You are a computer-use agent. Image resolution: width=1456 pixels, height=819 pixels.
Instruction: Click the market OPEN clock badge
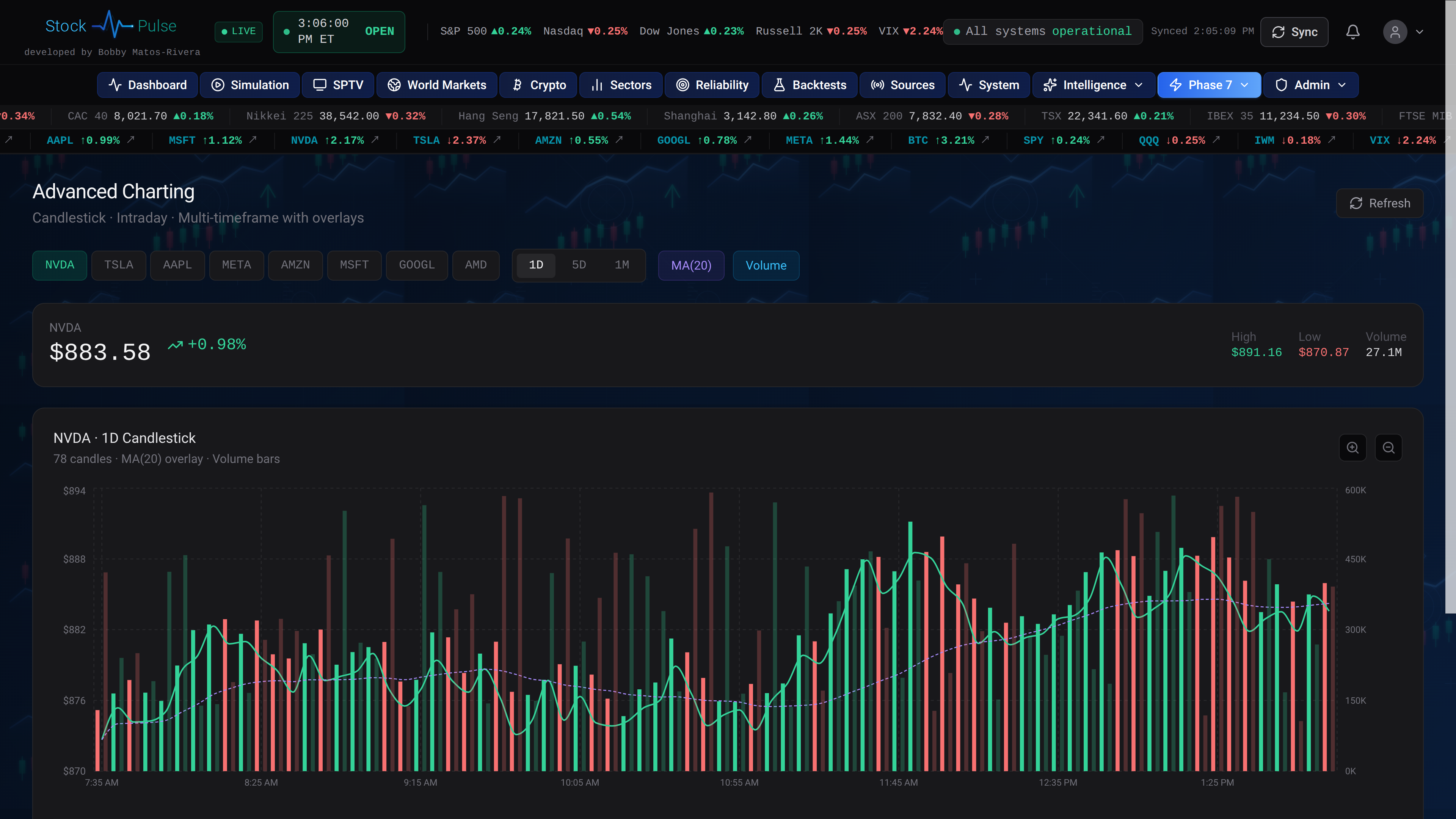tap(339, 31)
